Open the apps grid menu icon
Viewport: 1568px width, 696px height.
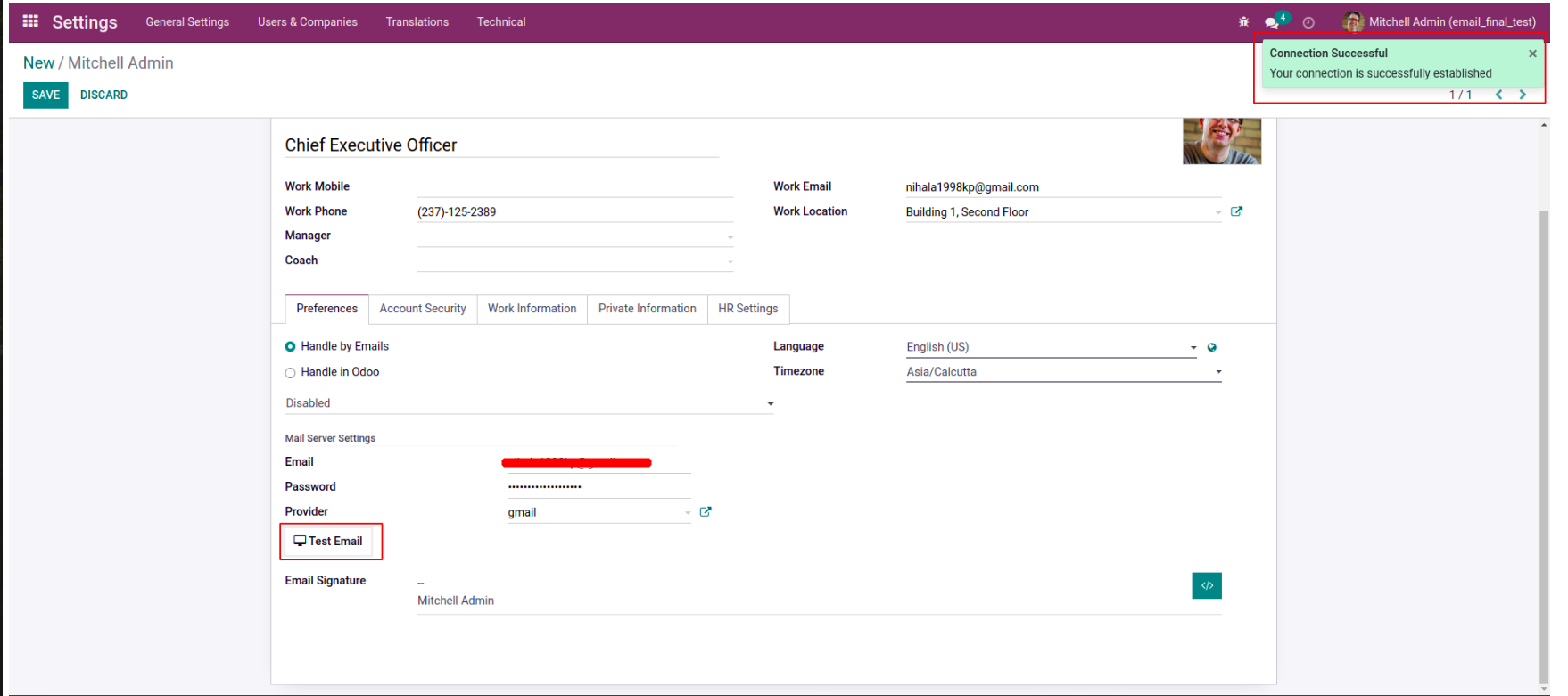point(30,21)
